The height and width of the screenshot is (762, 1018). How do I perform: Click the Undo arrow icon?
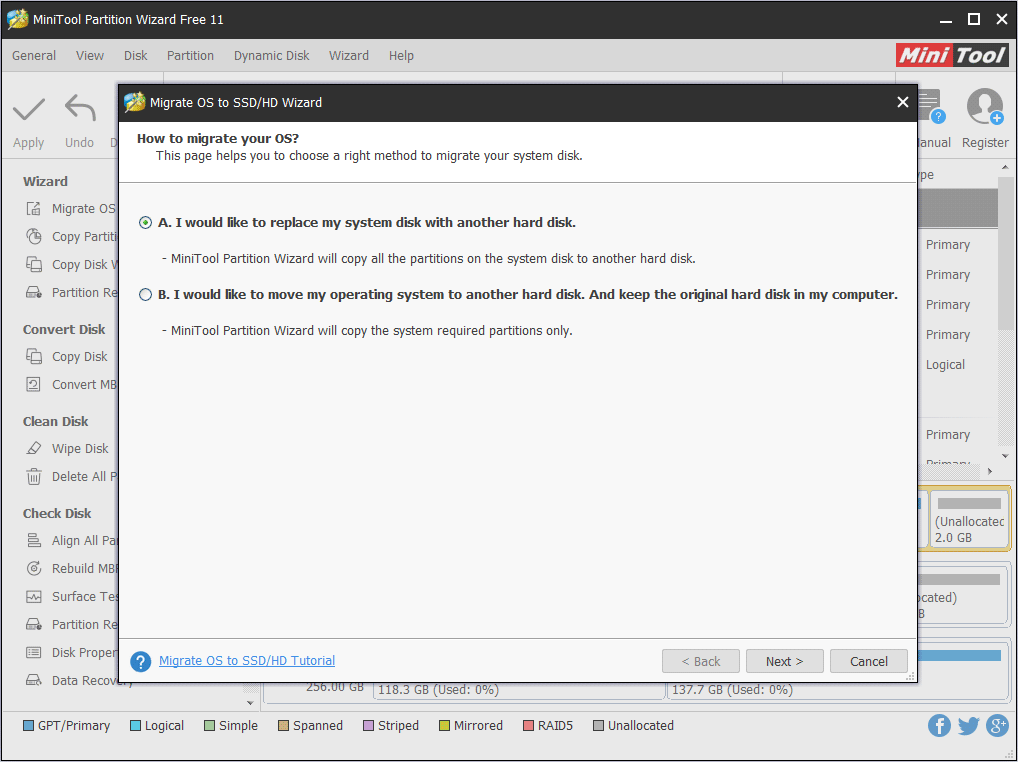tap(80, 109)
